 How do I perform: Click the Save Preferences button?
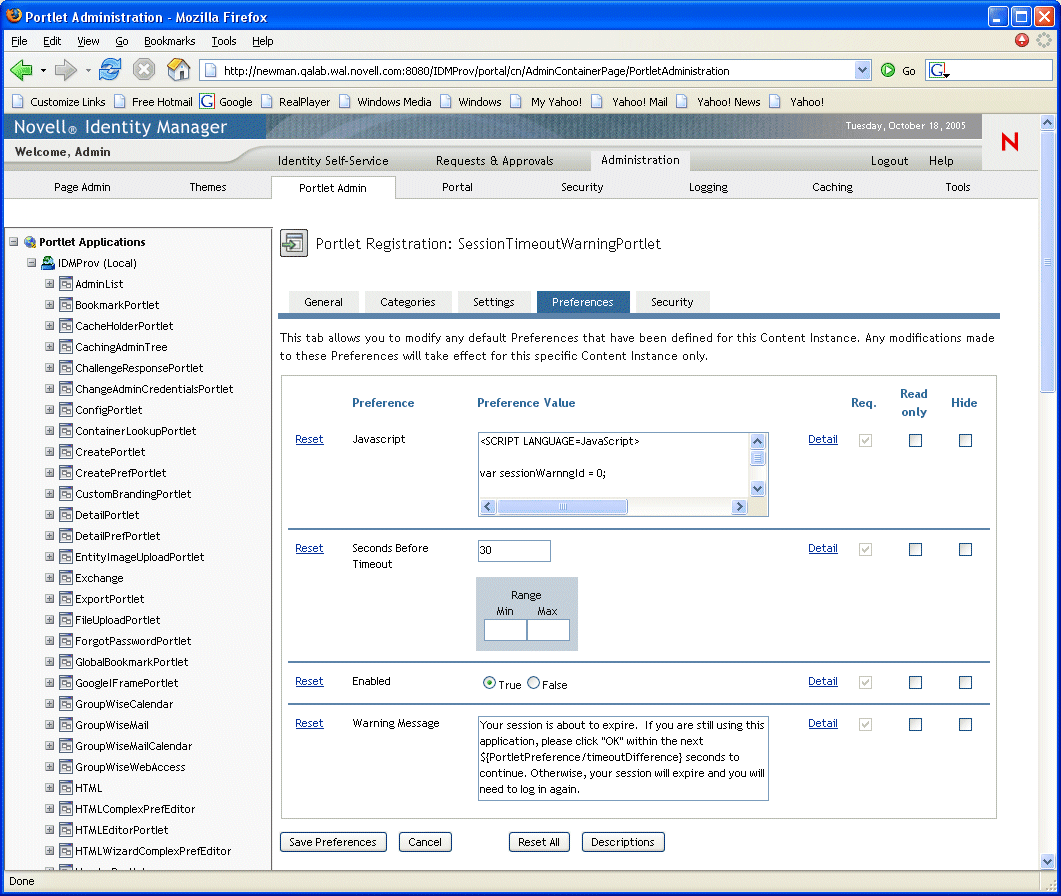coord(333,842)
